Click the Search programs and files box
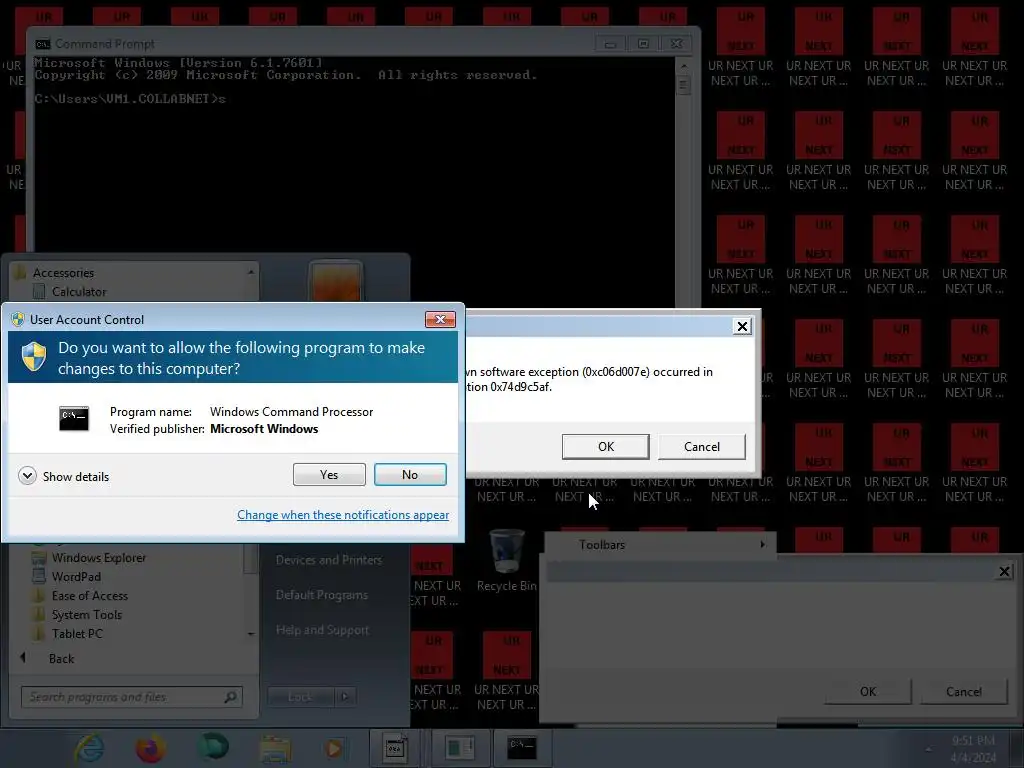Image resolution: width=1024 pixels, height=768 pixels. [132, 697]
